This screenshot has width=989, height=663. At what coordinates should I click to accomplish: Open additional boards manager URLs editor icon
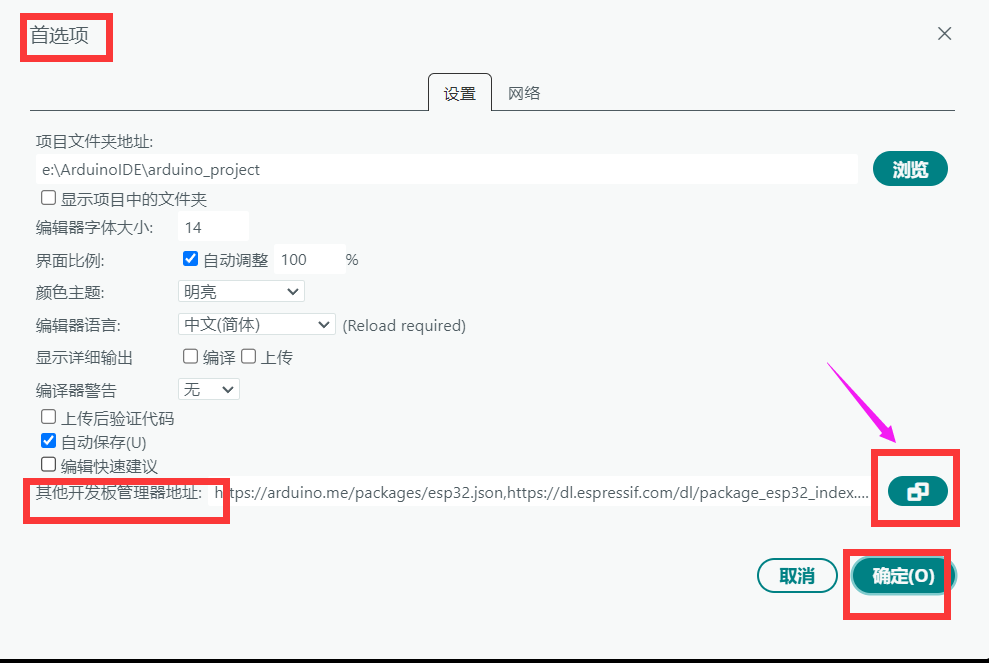point(918,491)
